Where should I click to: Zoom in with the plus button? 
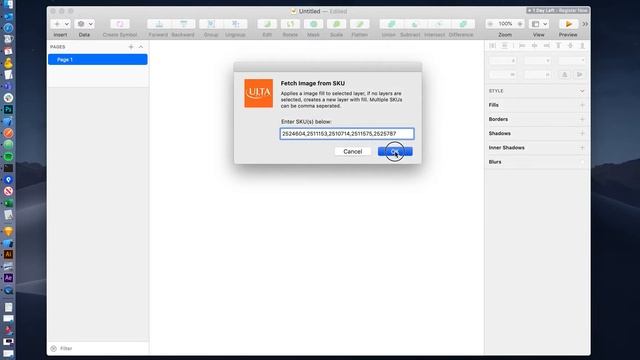(520, 24)
